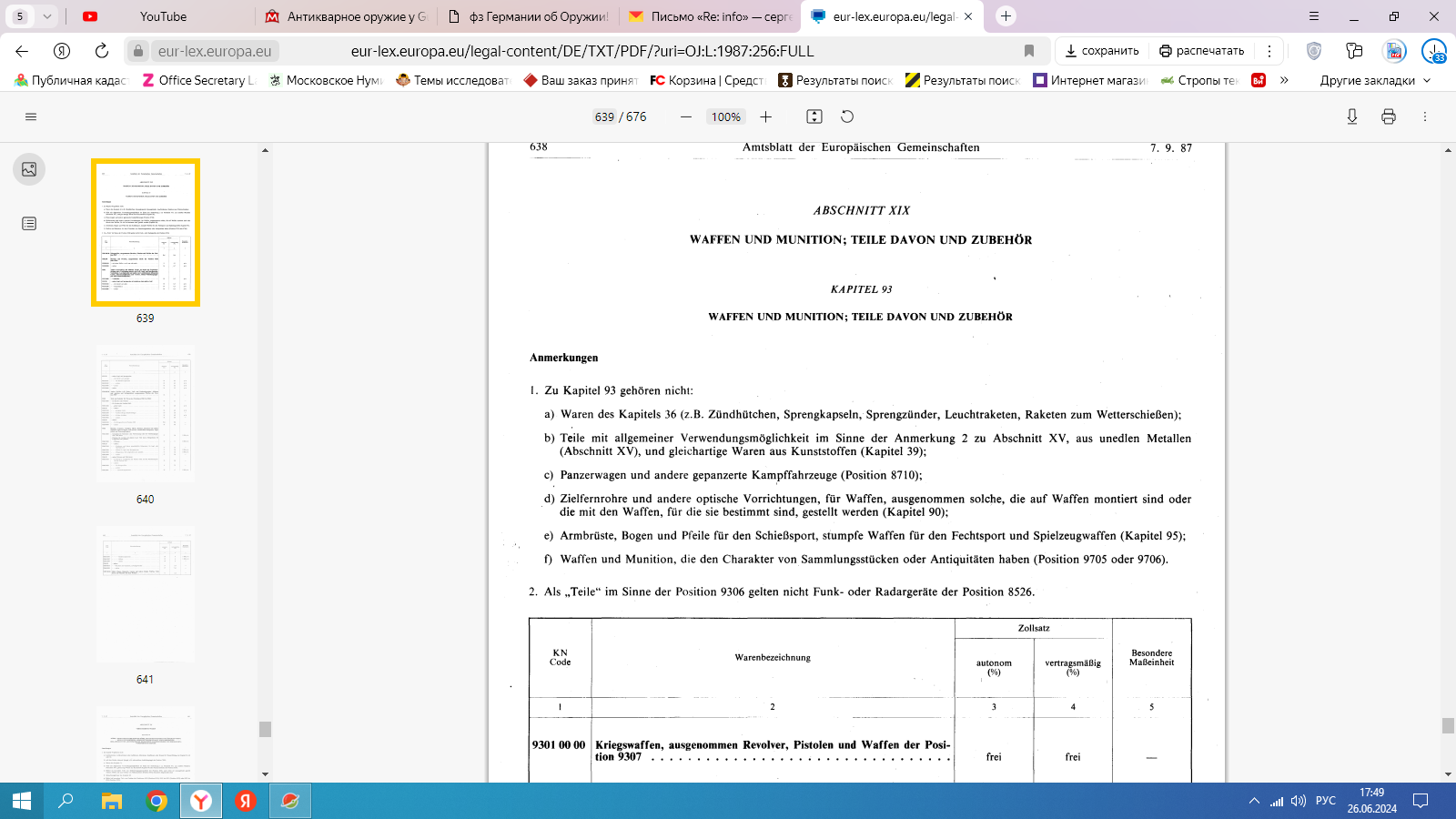Show page thumbnails panel

pyautogui.click(x=29, y=169)
